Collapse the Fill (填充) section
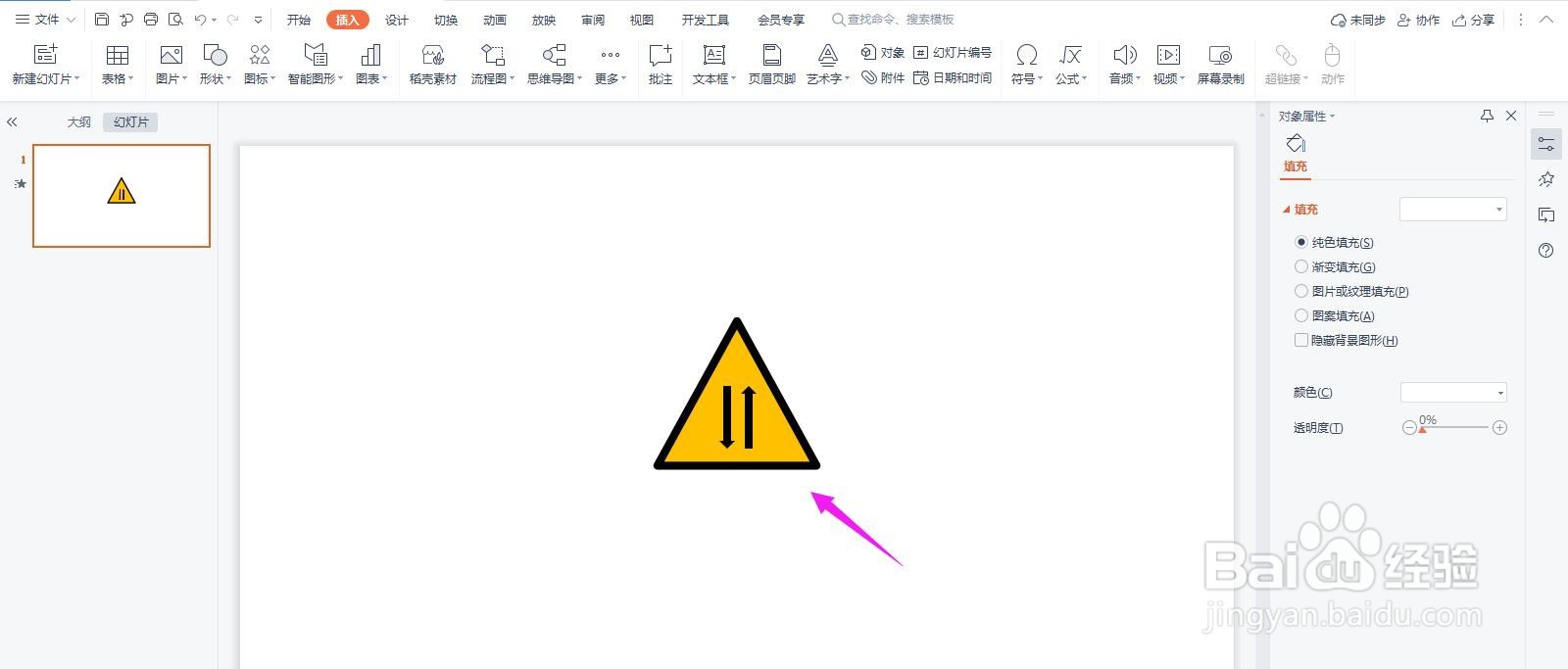The image size is (1568, 669). (x=1287, y=209)
